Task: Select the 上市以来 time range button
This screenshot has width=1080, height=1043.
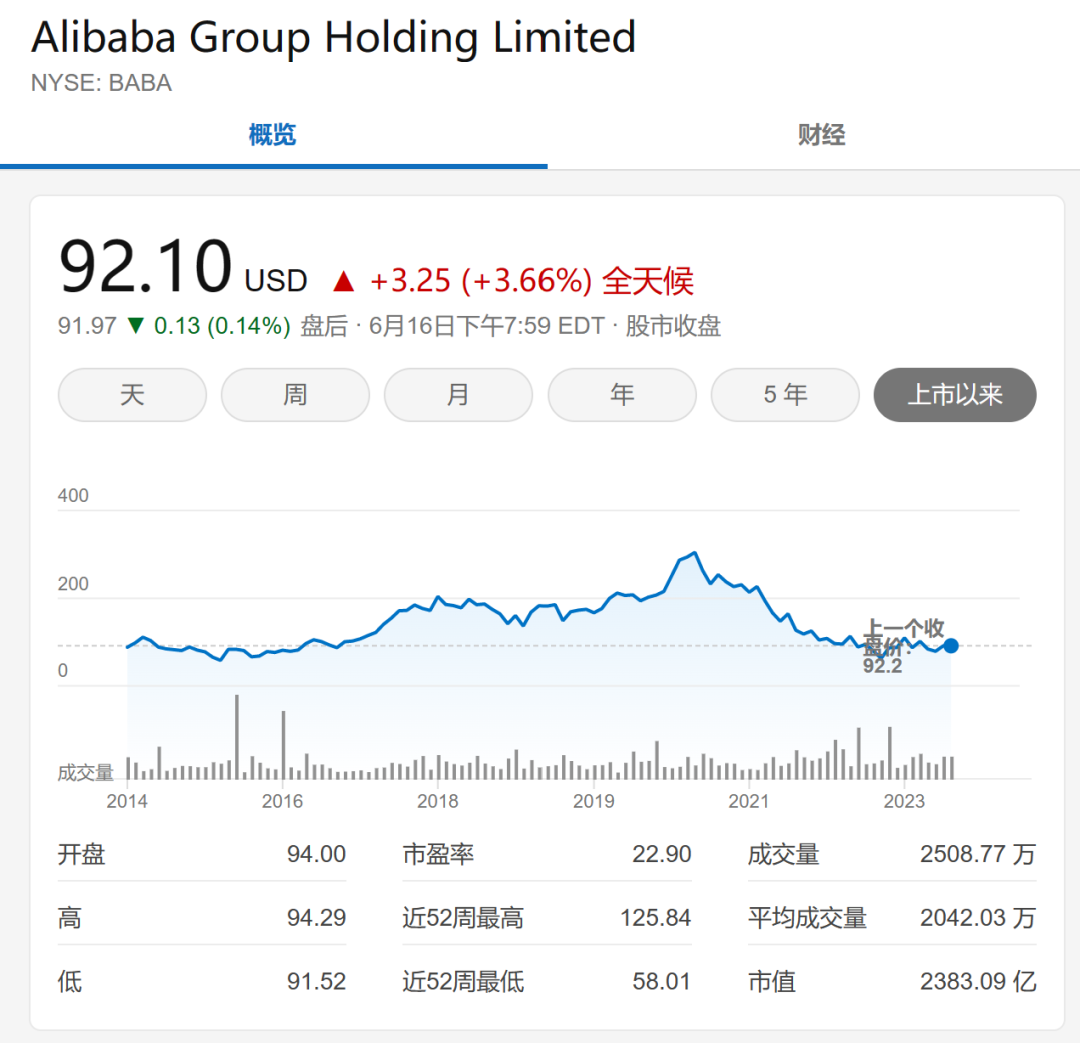Action: 955,395
